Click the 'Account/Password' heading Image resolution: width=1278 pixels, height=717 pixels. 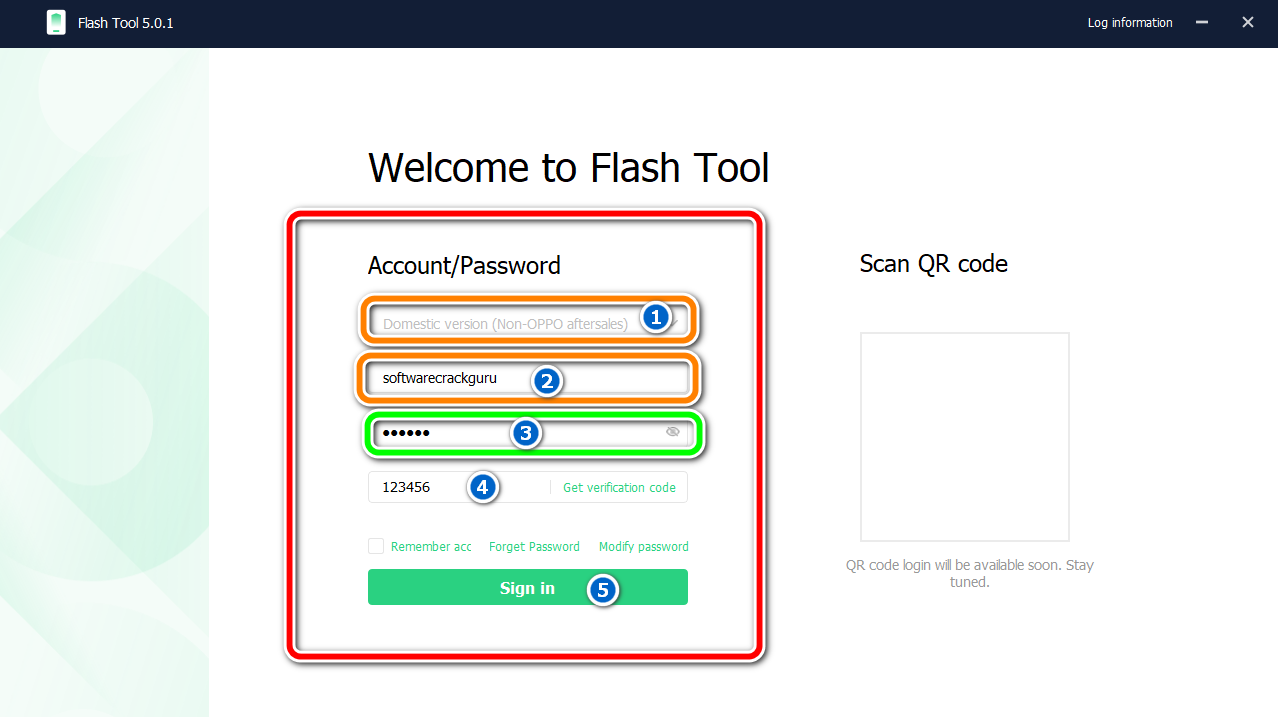(464, 265)
